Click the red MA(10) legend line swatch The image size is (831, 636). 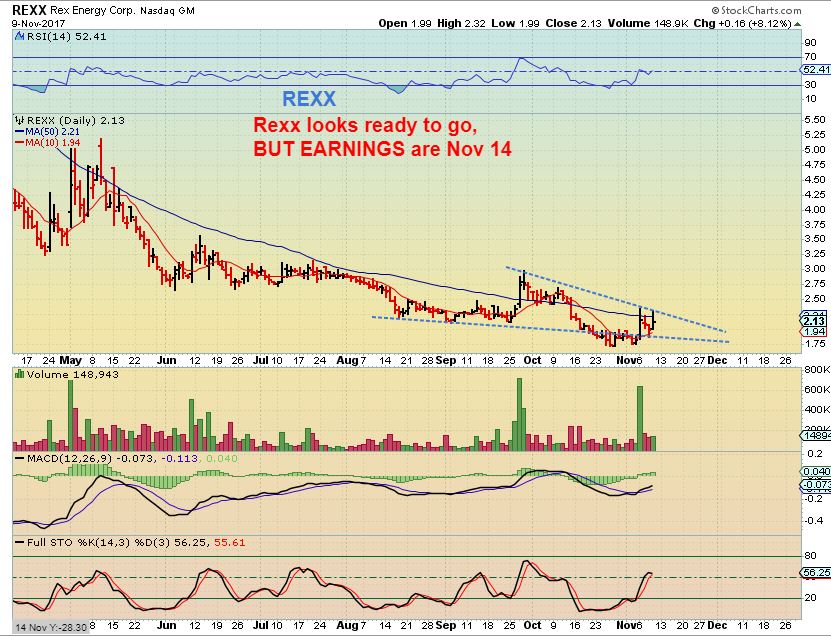point(20,143)
